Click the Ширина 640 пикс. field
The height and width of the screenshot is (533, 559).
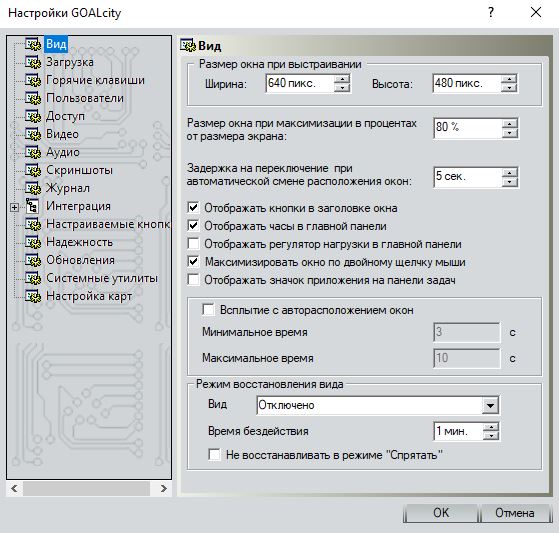[x=300, y=83]
